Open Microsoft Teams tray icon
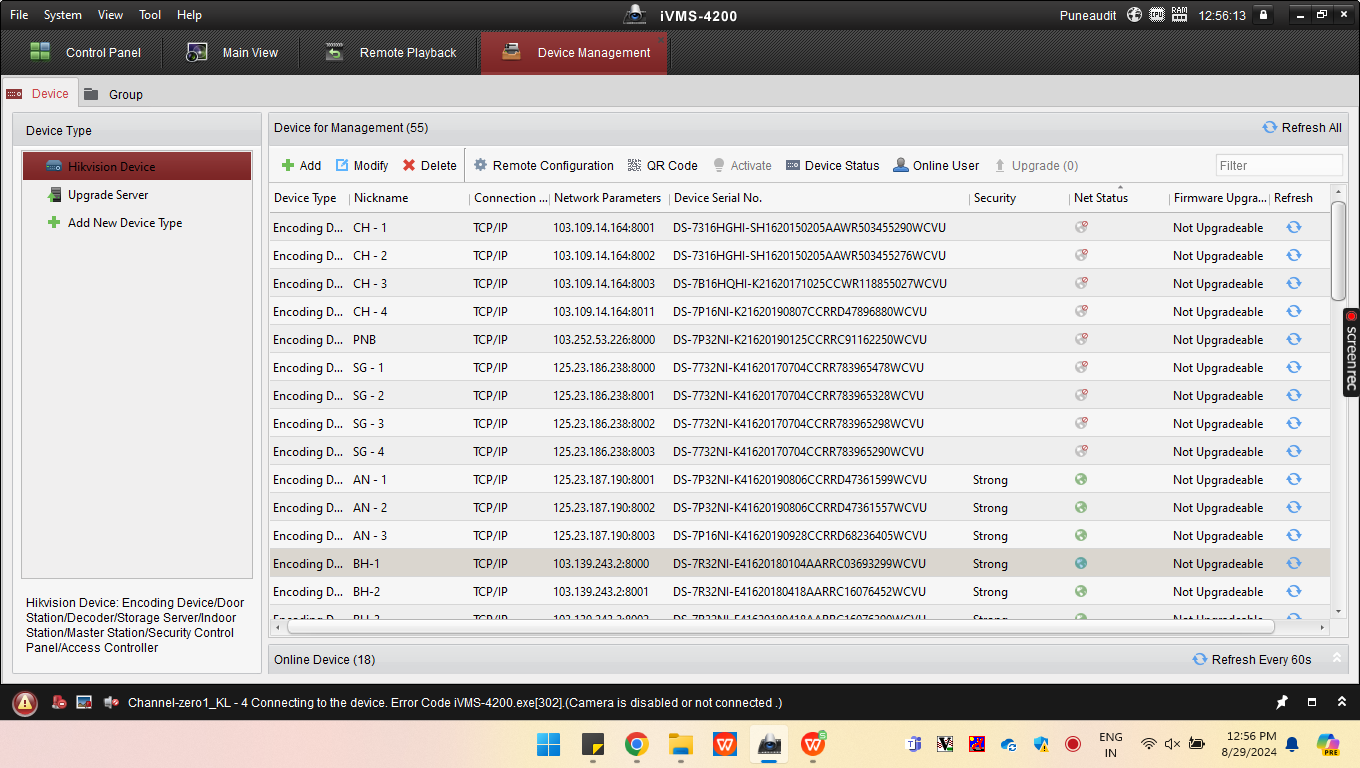The height and width of the screenshot is (768, 1360). click(x=914, y=744)
